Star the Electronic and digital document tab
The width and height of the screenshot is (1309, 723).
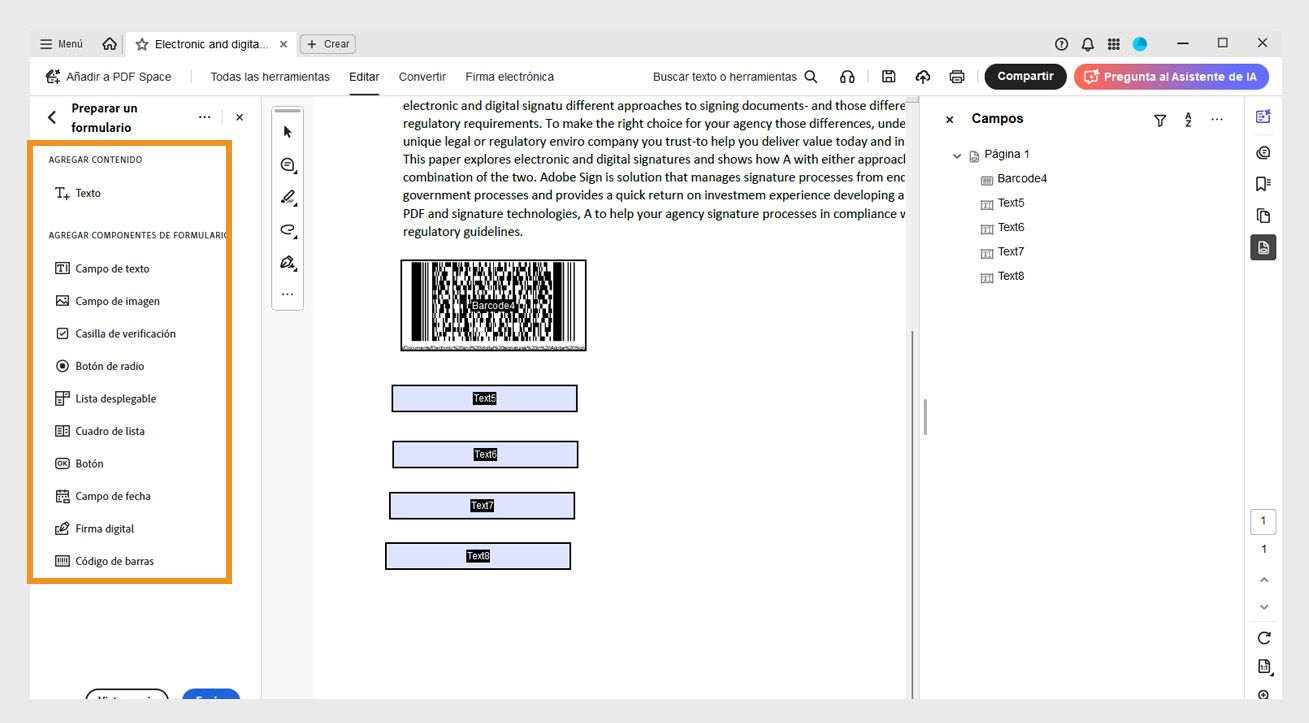click(x=142, y=44)
